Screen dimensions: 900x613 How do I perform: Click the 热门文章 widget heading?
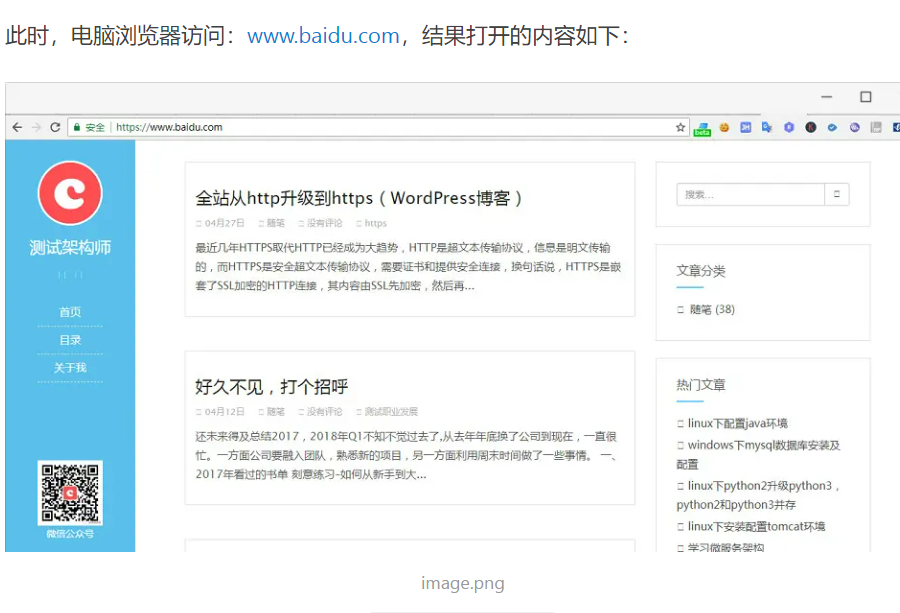pyautogui.click(x=701, y=385)
